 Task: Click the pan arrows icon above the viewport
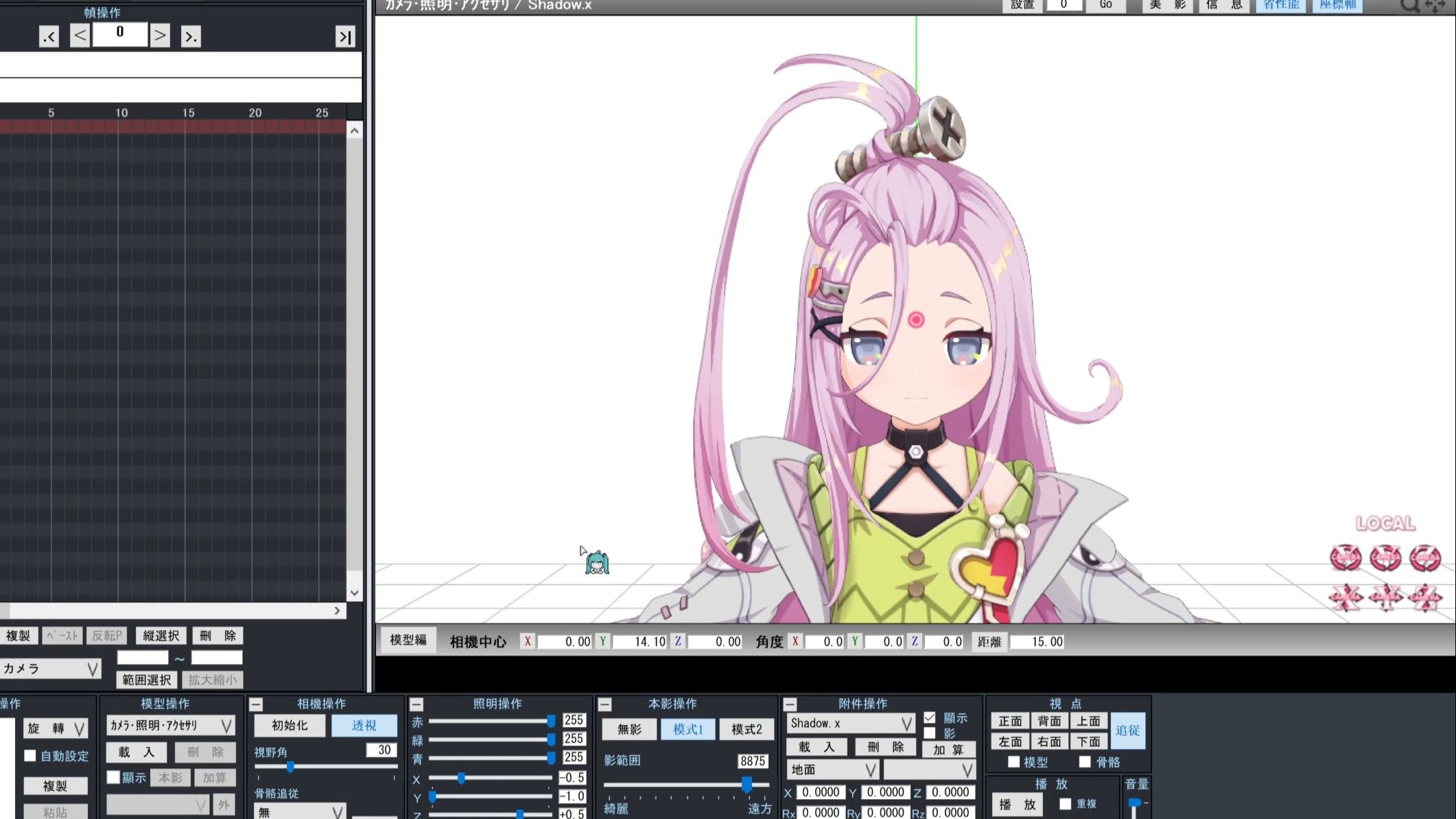pos(1436,5)
